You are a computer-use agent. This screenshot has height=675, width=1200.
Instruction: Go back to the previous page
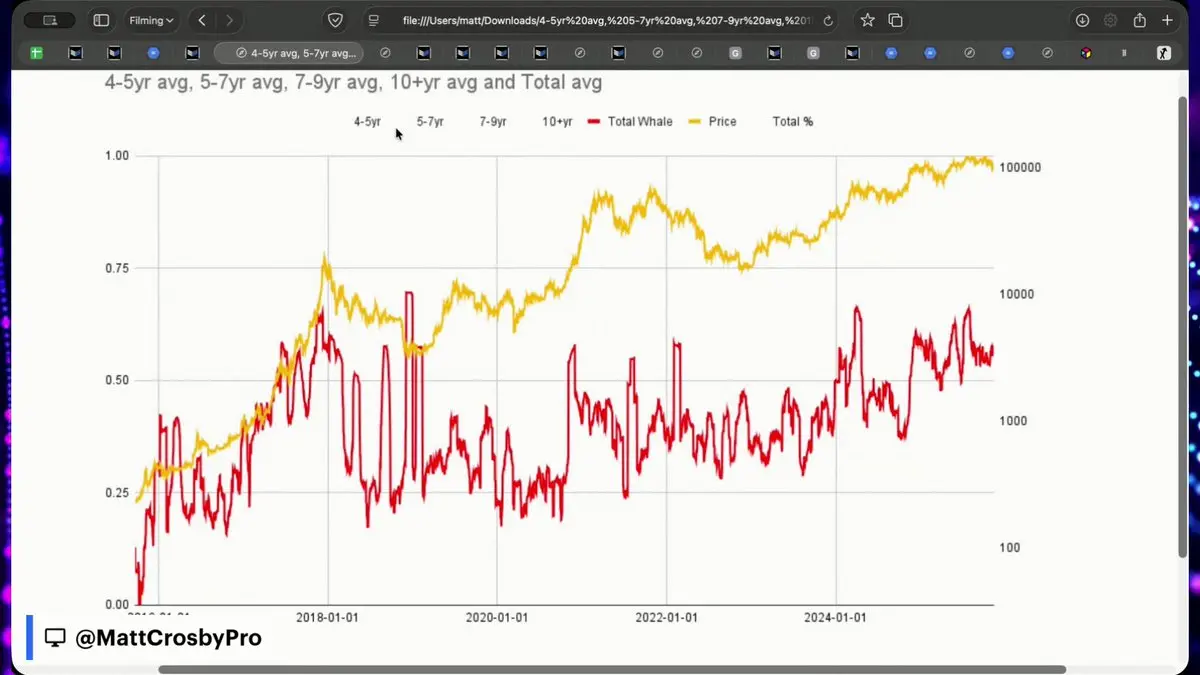[x=202, y=20]
